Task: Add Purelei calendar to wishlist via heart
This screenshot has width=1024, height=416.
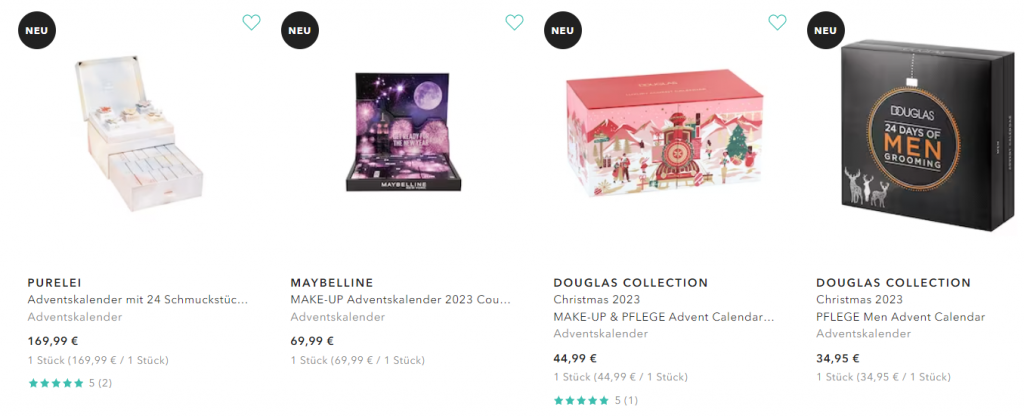Action: pos(251,22)
